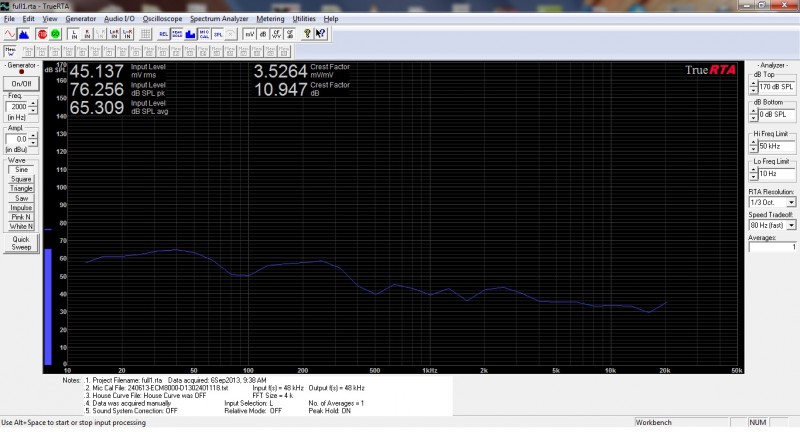Select Impulse waveform

(21, 208)
